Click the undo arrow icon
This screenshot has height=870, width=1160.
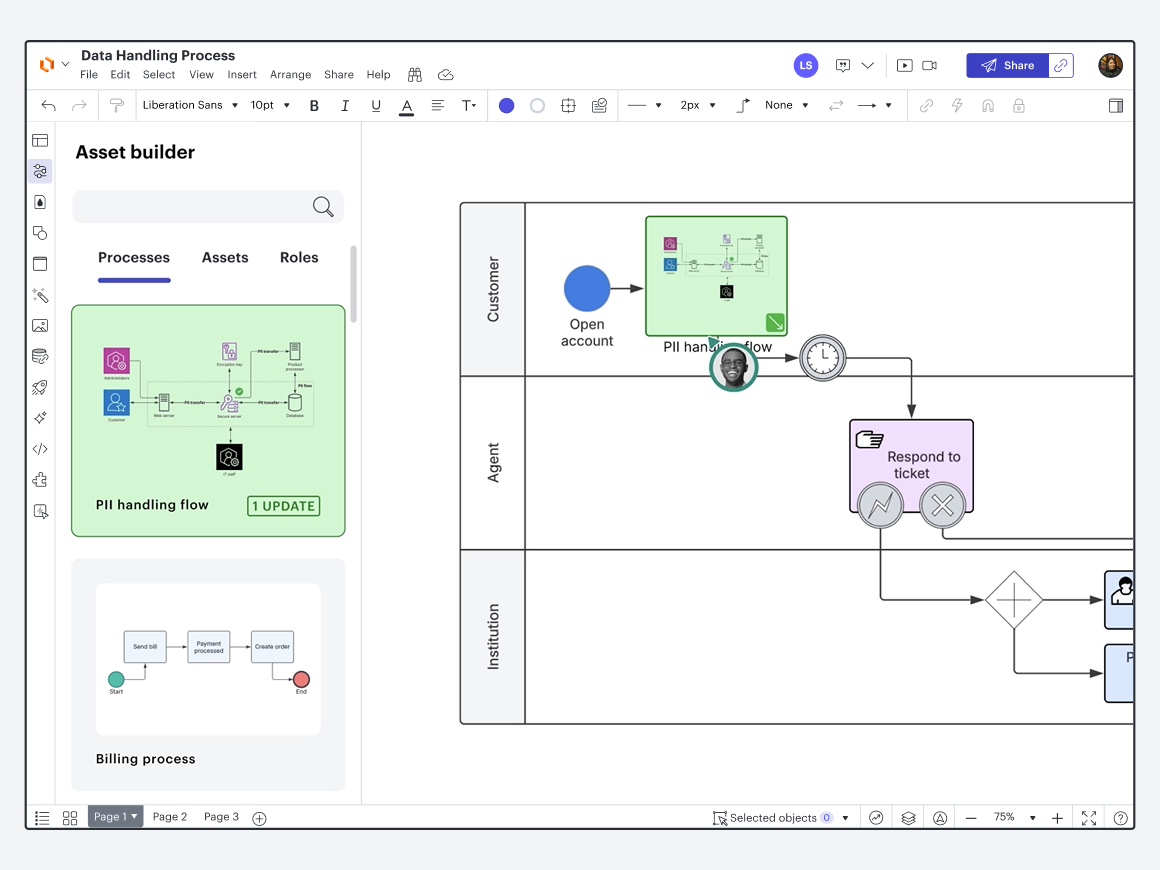(x=49, y=106)
